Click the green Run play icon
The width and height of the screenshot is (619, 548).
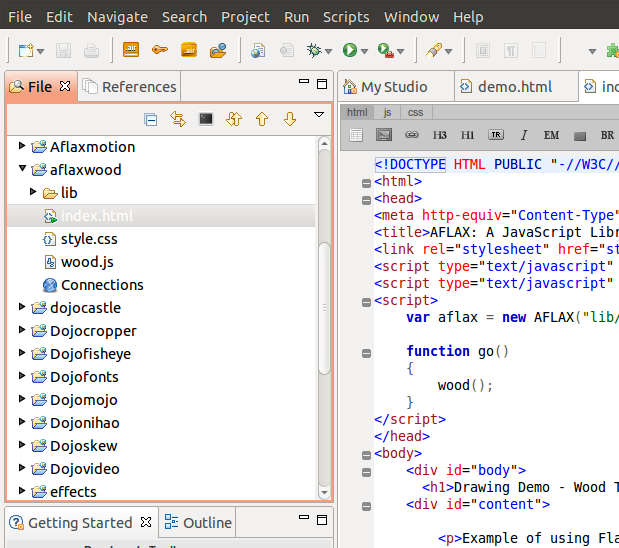tap(350, 50)
